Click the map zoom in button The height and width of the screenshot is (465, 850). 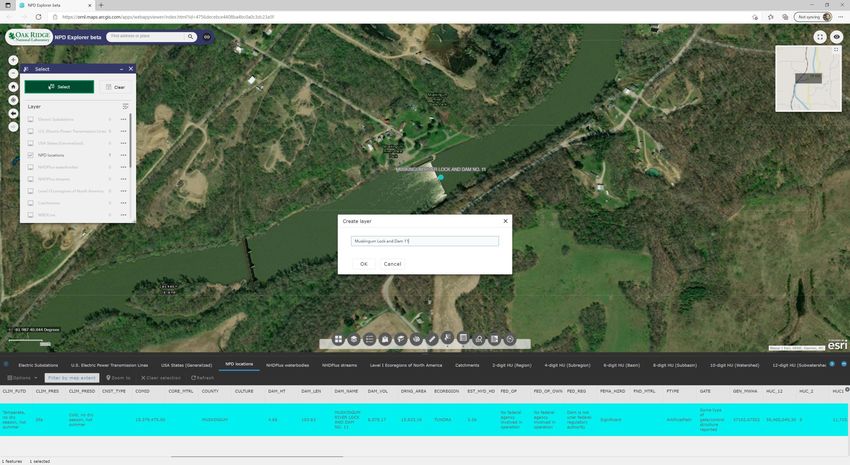14,60
